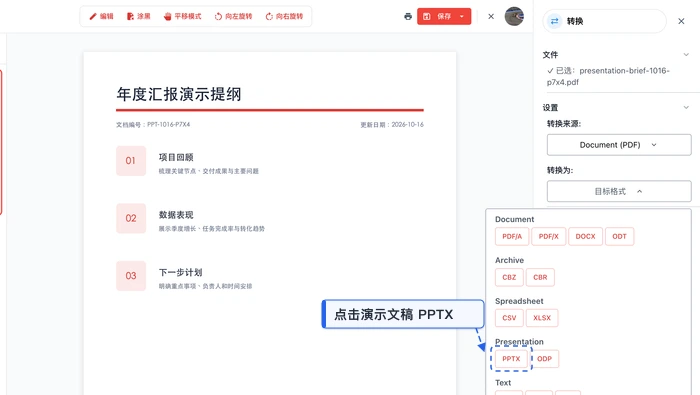Click the update date 2026-10-16

tap(407, 125)
